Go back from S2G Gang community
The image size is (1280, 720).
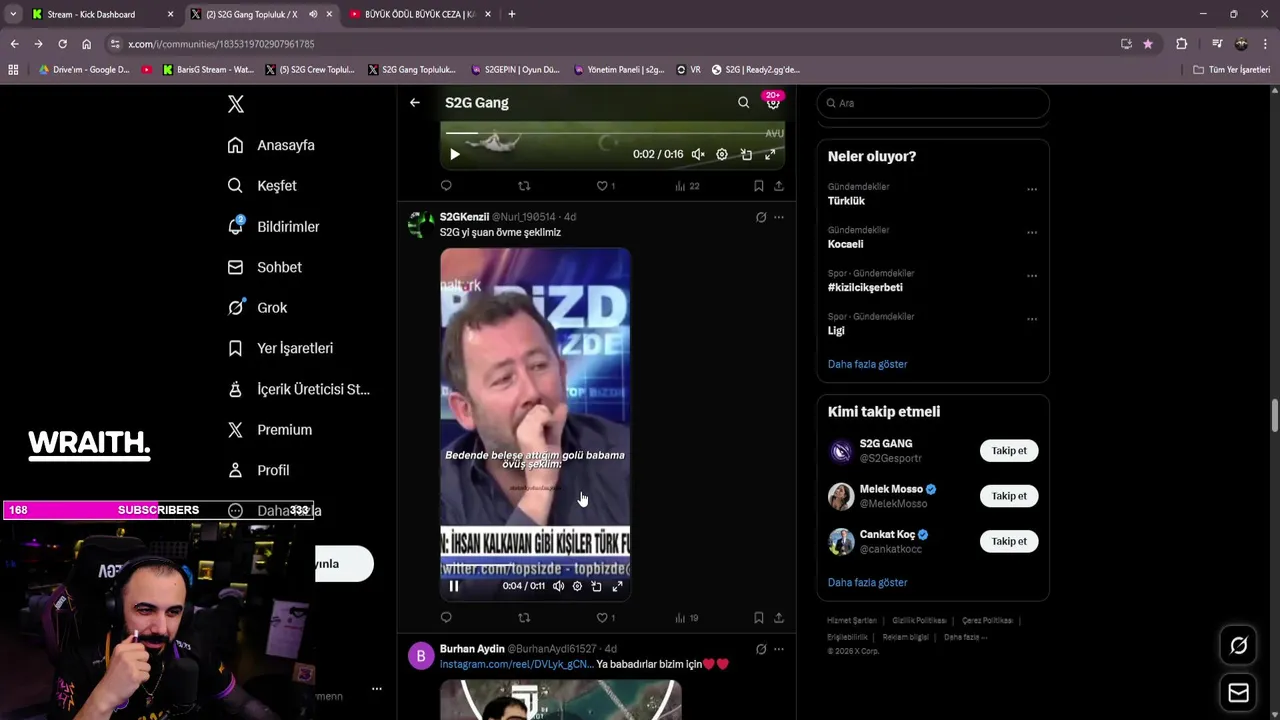415,102
